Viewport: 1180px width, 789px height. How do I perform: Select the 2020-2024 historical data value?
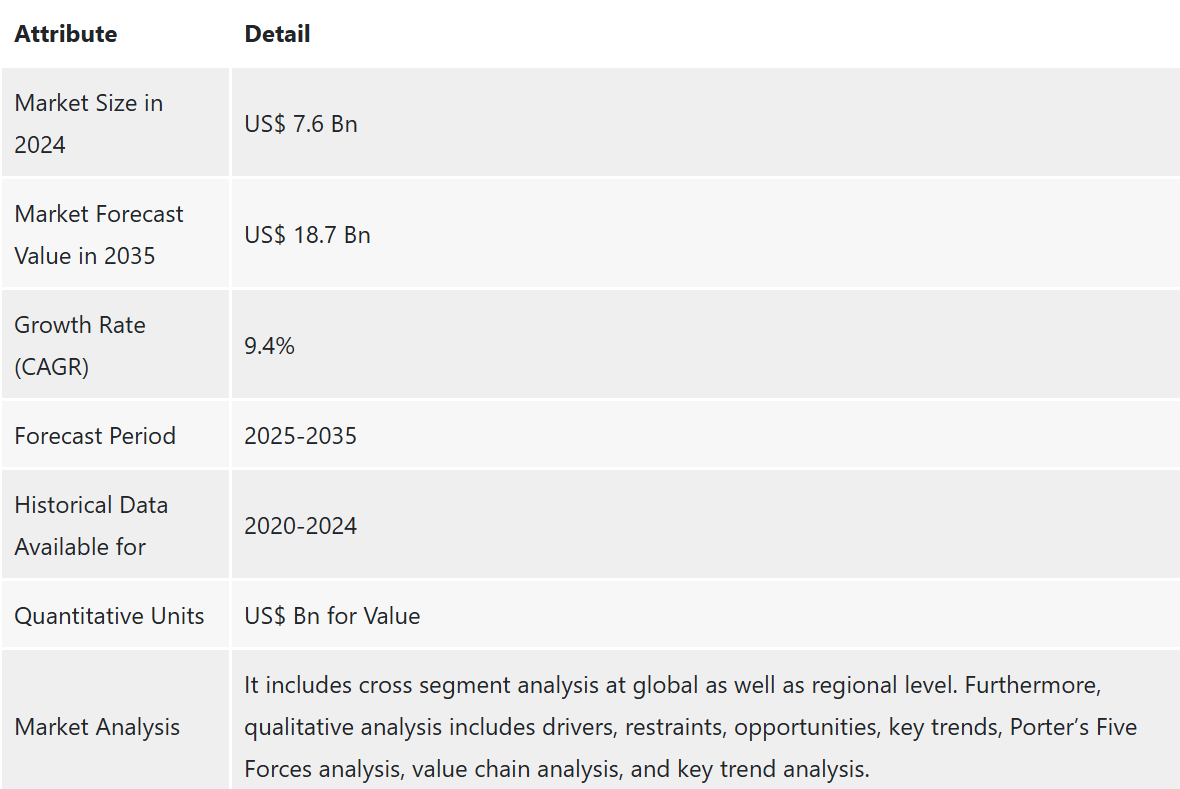300,525
